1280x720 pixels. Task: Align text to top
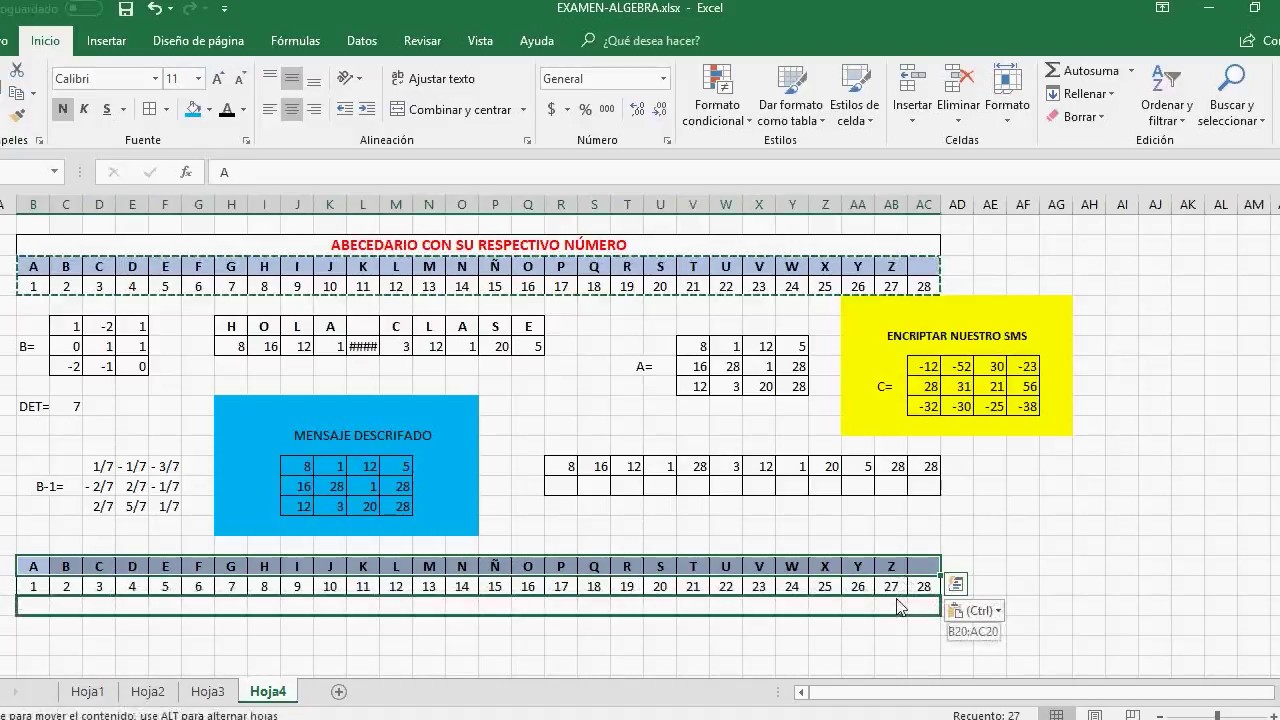click(270, 78)
